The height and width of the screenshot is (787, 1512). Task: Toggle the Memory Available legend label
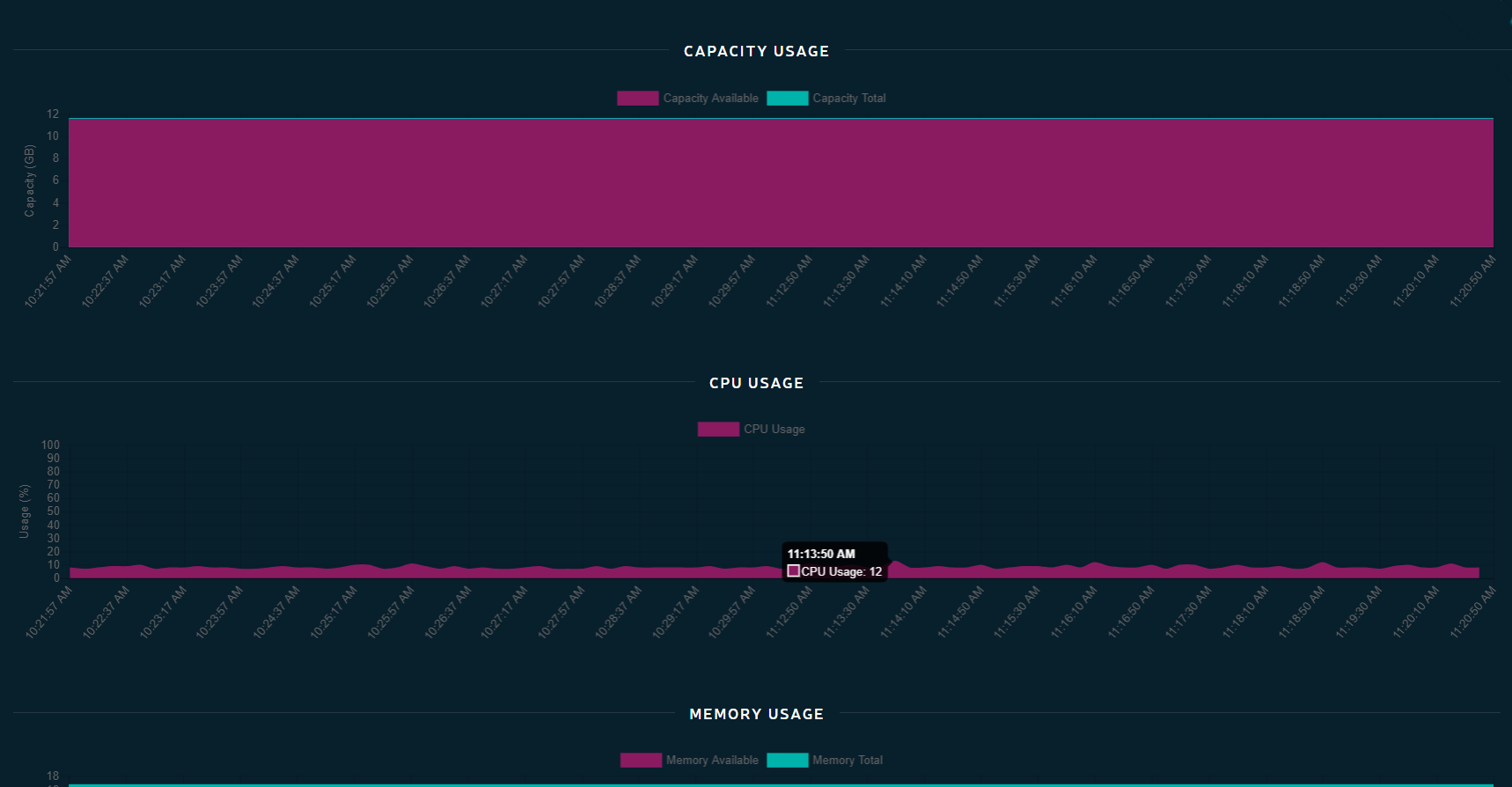tap(712, 761)
